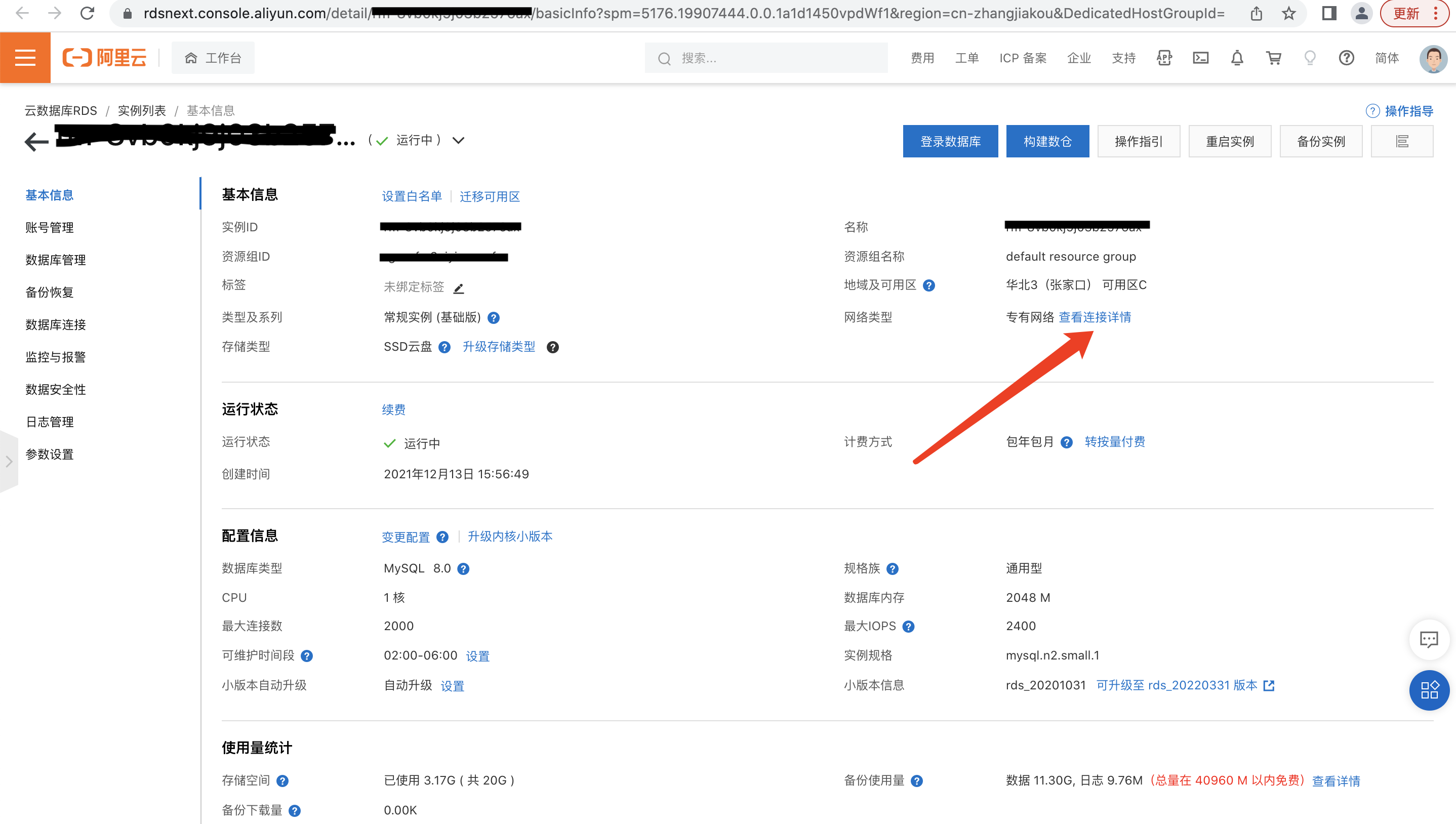Open help for 地域及可用区
Image resolution: width=1456 pixels, height=824 pixels.
(x=928, y=286)
